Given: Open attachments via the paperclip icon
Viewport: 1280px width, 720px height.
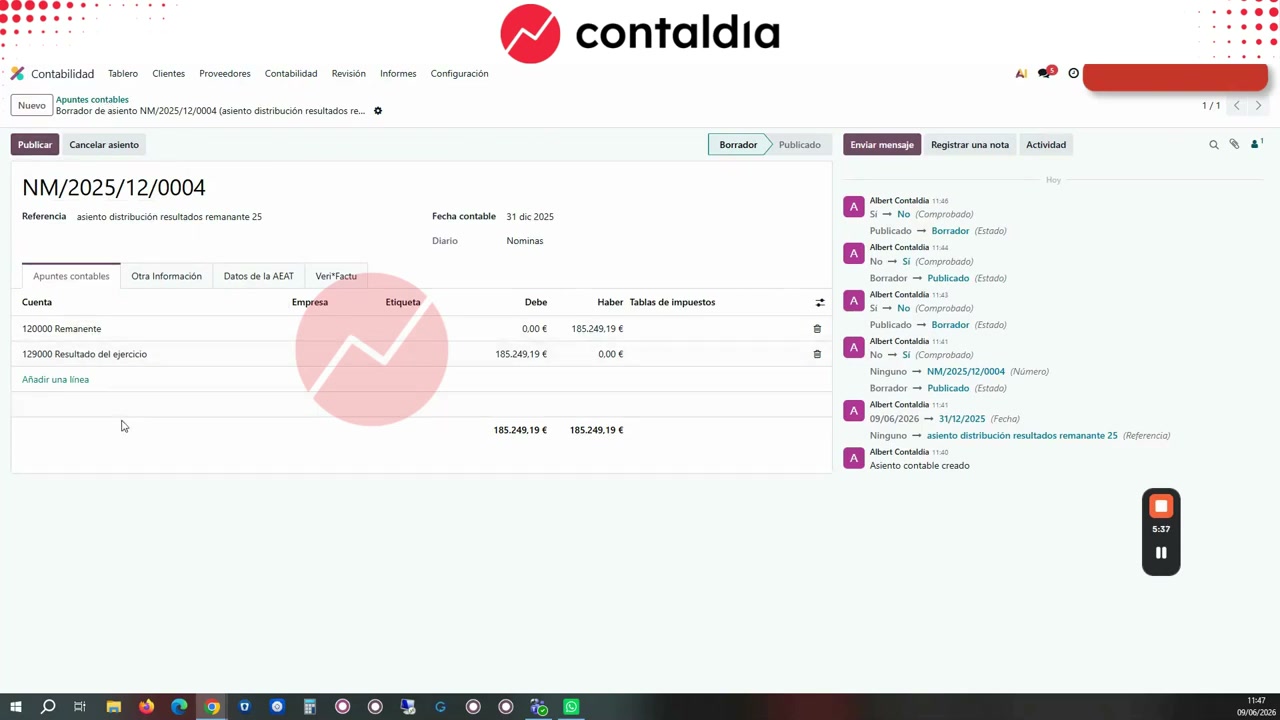Looking at the screenshot, I should click(x=1234, y=145).
